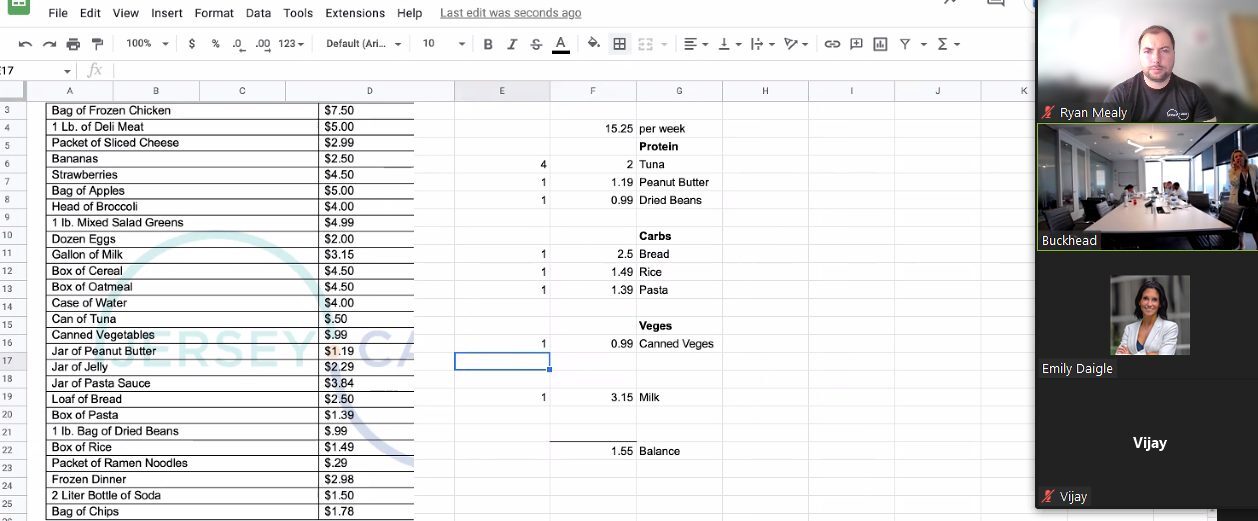Click the create filter icon
Viewport: 1258px width, 521px height.
pyautogui.click(x=905, y=44)
